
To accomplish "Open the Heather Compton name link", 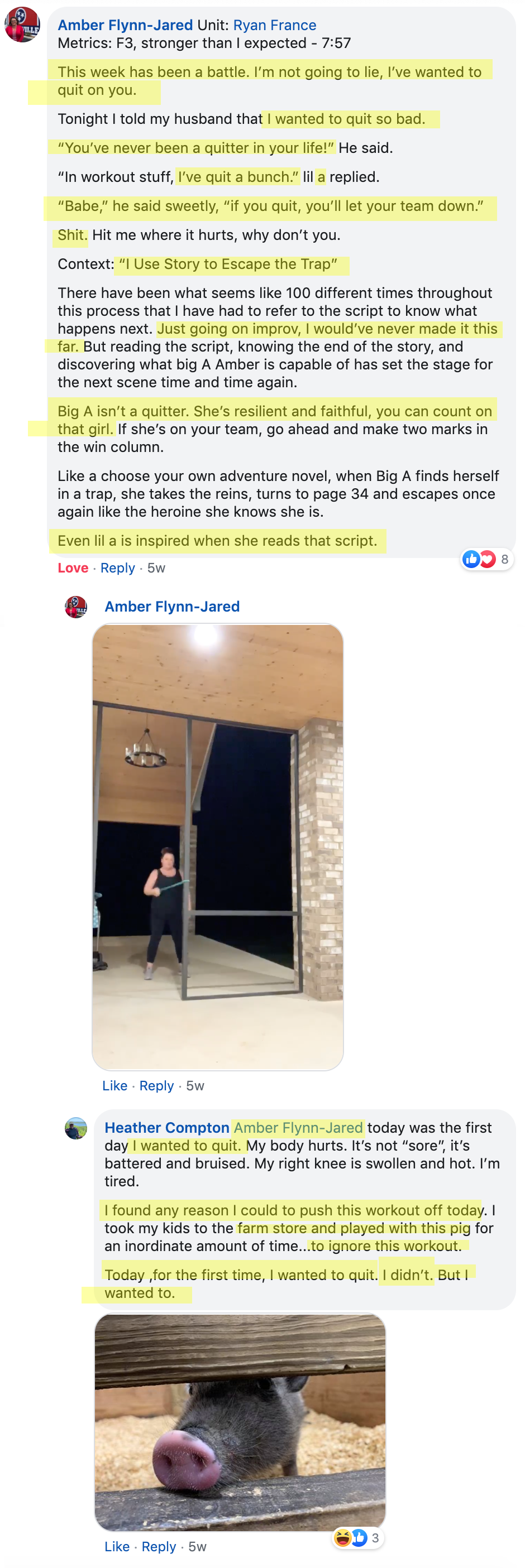I will click(167, 1127).
